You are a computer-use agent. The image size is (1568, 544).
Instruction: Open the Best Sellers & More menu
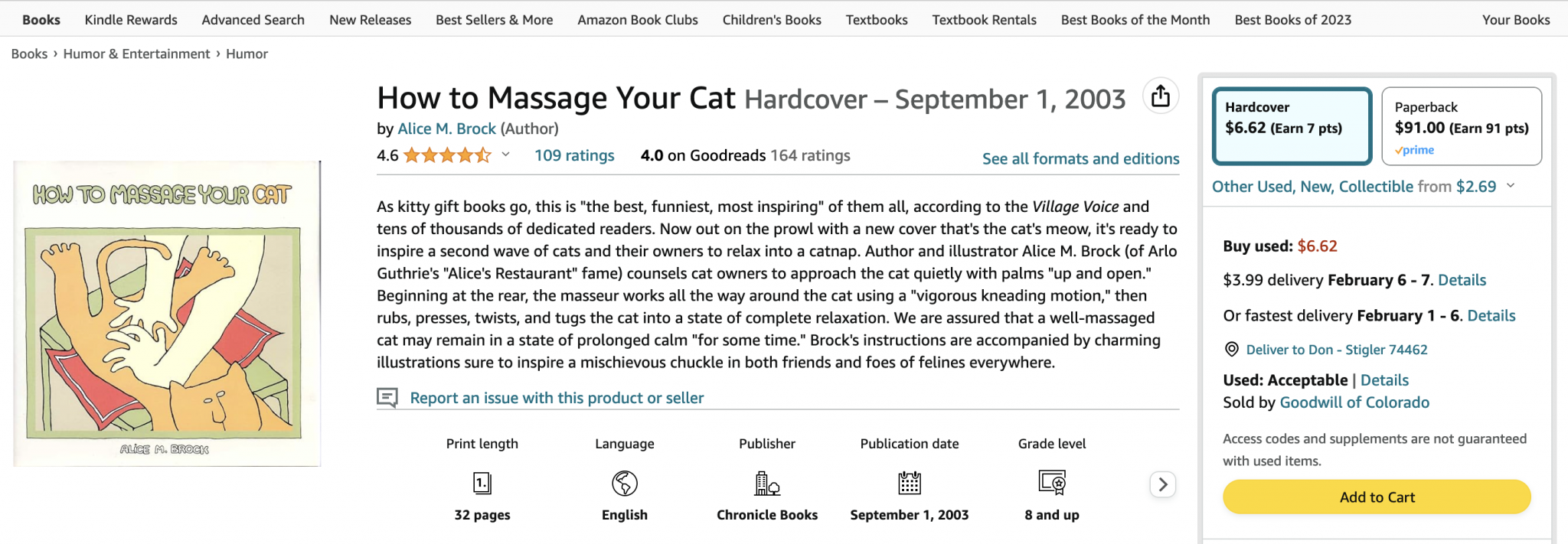[495, 20]
